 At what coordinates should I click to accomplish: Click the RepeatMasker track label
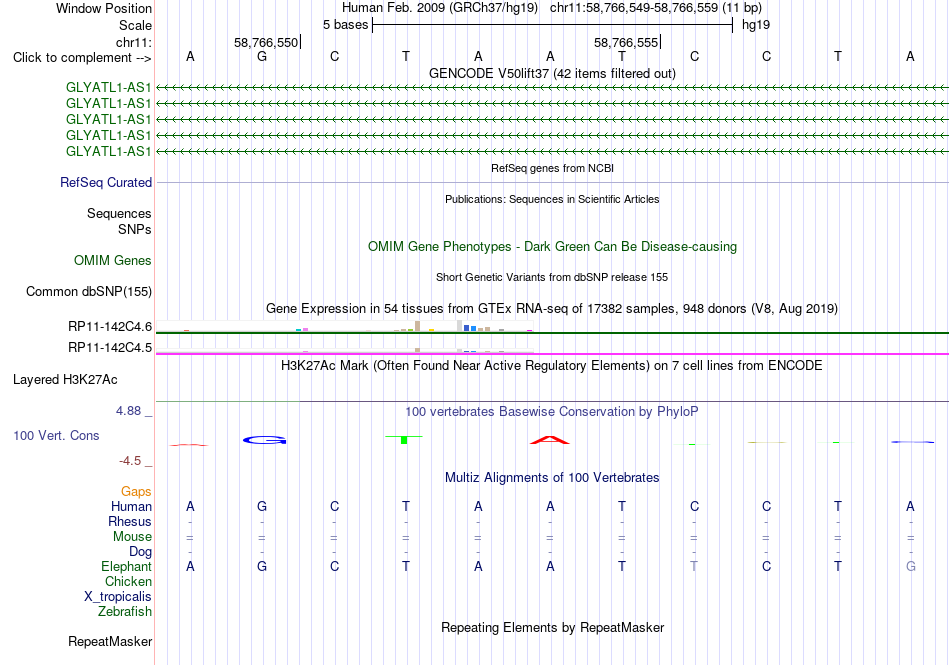point(110,641)
